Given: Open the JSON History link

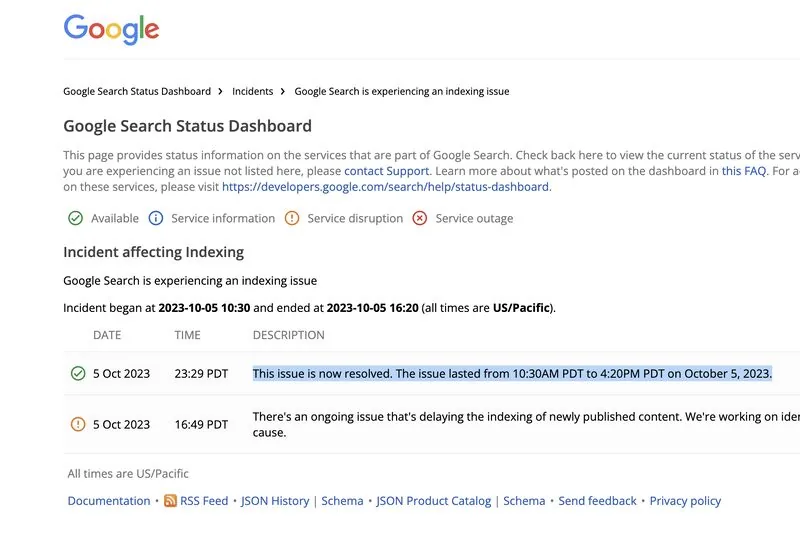Looking at the screenshot, I should 275,501.
